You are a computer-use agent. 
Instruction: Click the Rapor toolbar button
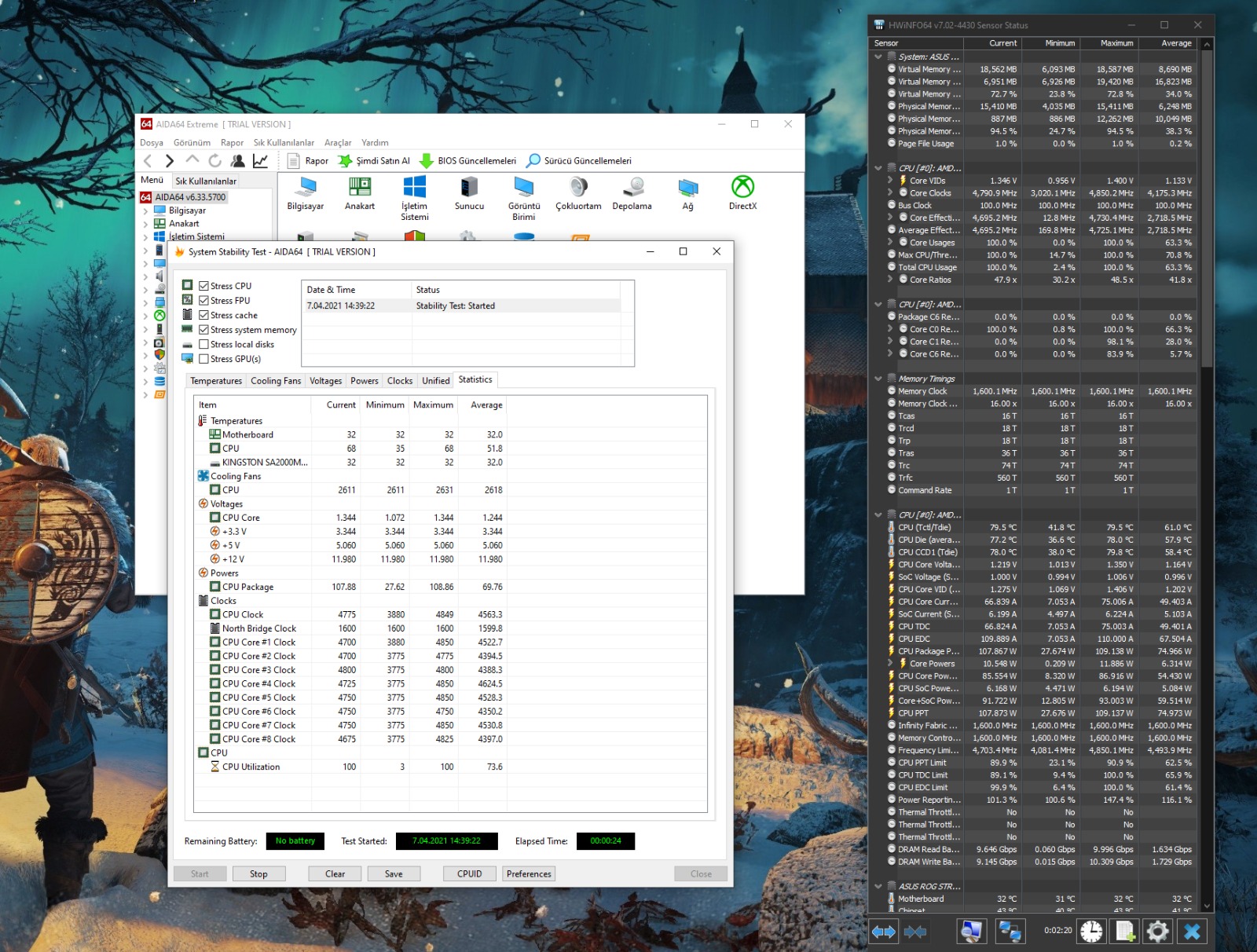coord(308,161)
